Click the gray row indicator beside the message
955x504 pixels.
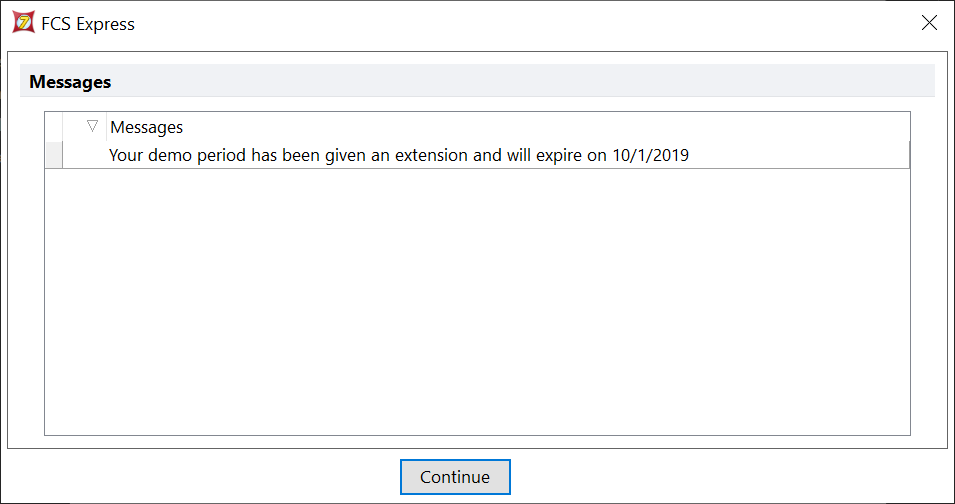coord(54,156)
